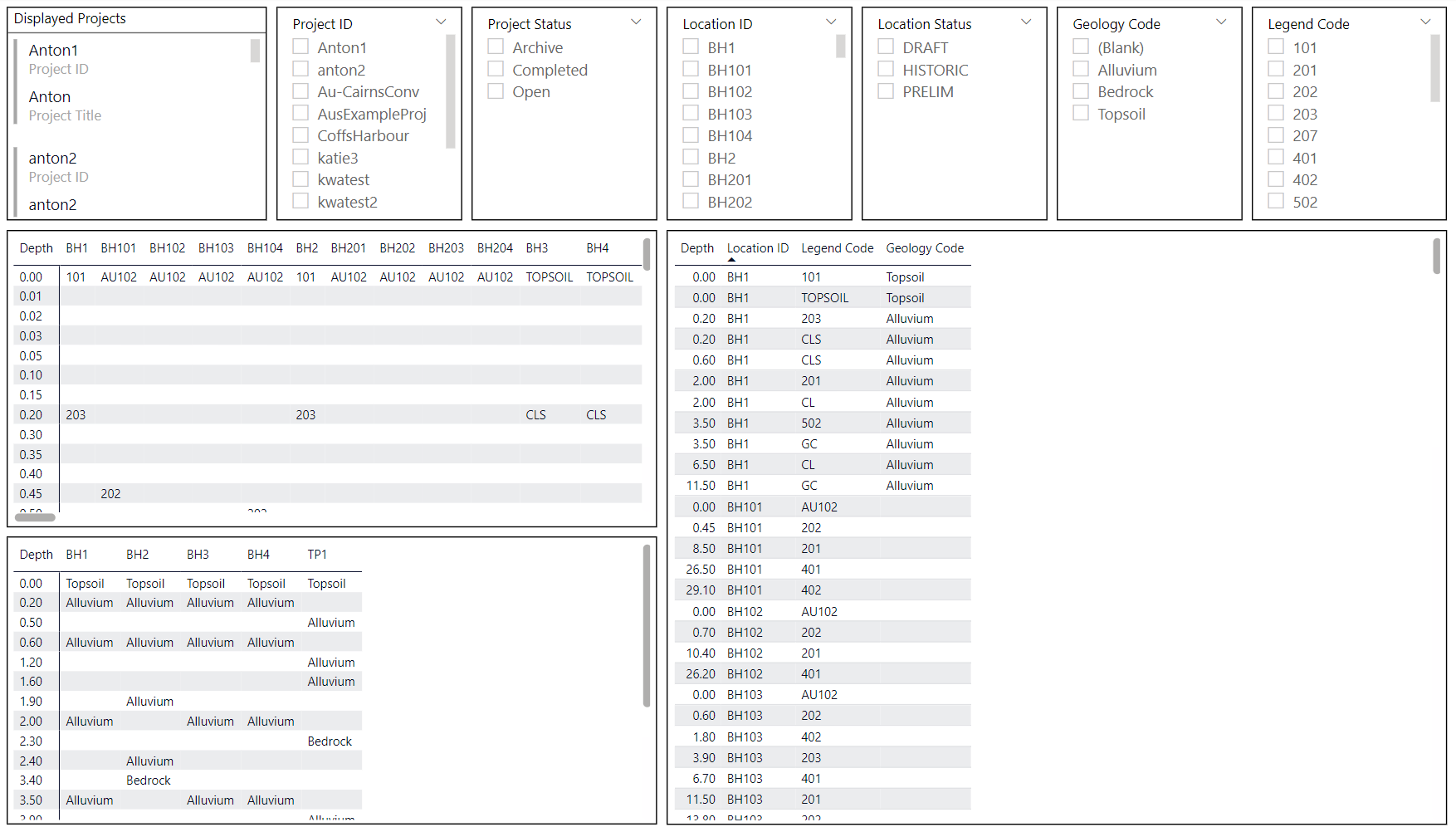Click the BH204 column header
Screen dimensions: 1456x827
pyautogui.click(x=495, y=248)
